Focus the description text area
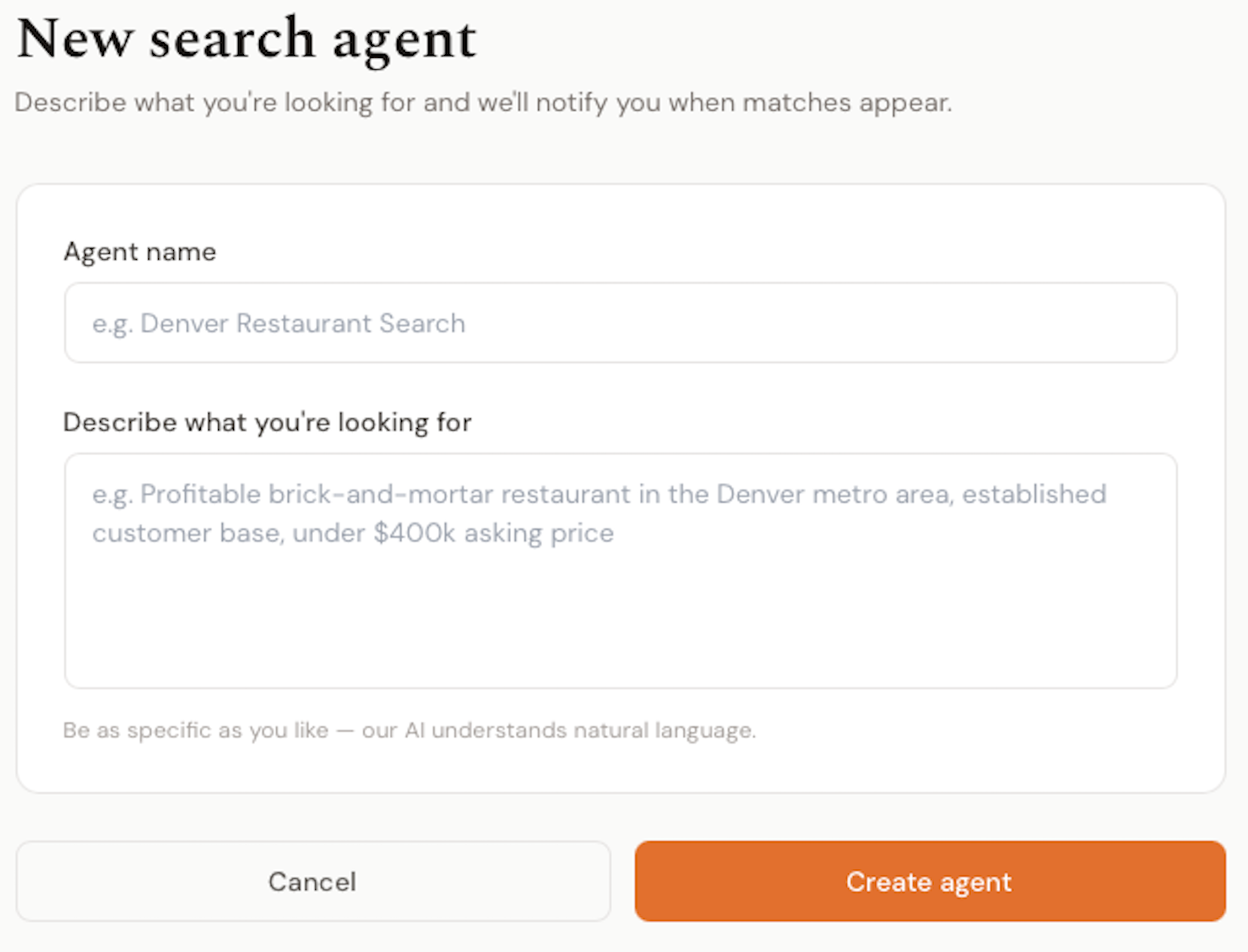This screenshot has width=1248, height=952. click(620, 570)
